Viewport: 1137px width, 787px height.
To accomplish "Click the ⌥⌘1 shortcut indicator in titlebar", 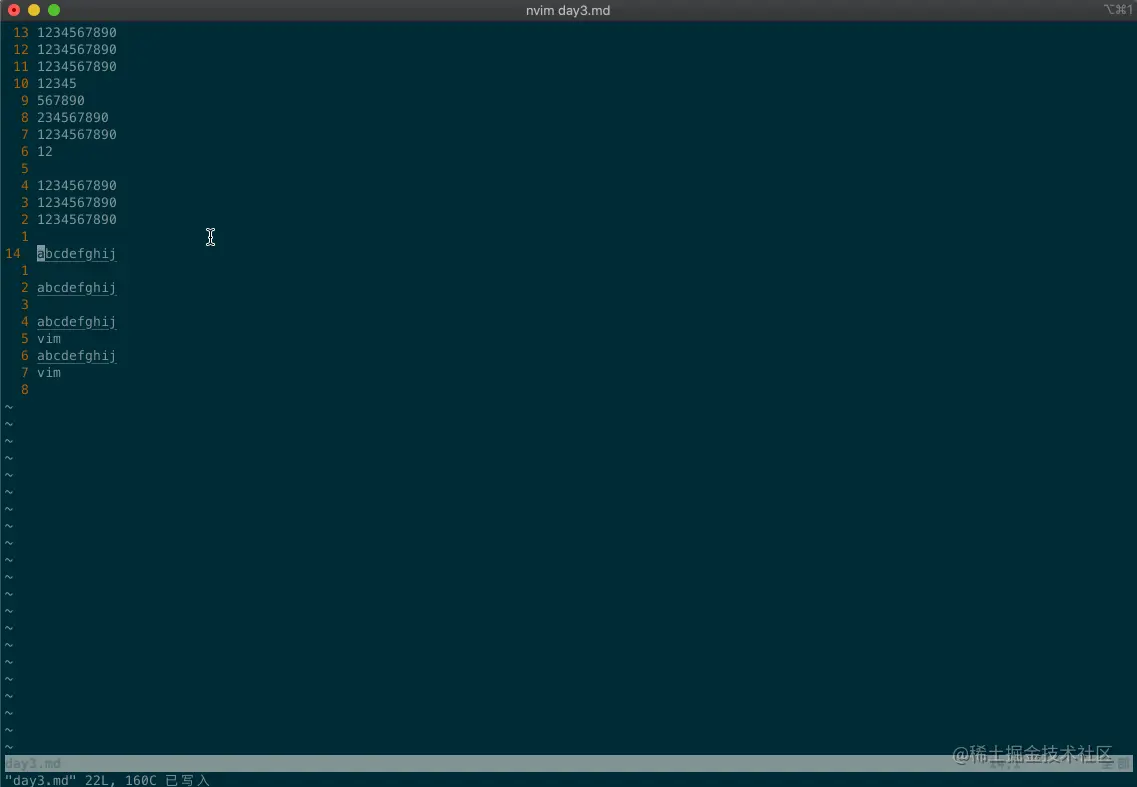I will pyautogui.click(x=1117, y=10).
